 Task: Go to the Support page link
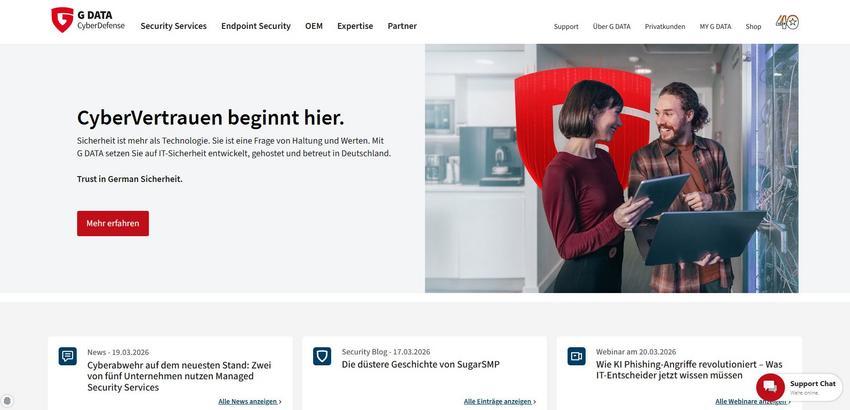coord(566,27)
